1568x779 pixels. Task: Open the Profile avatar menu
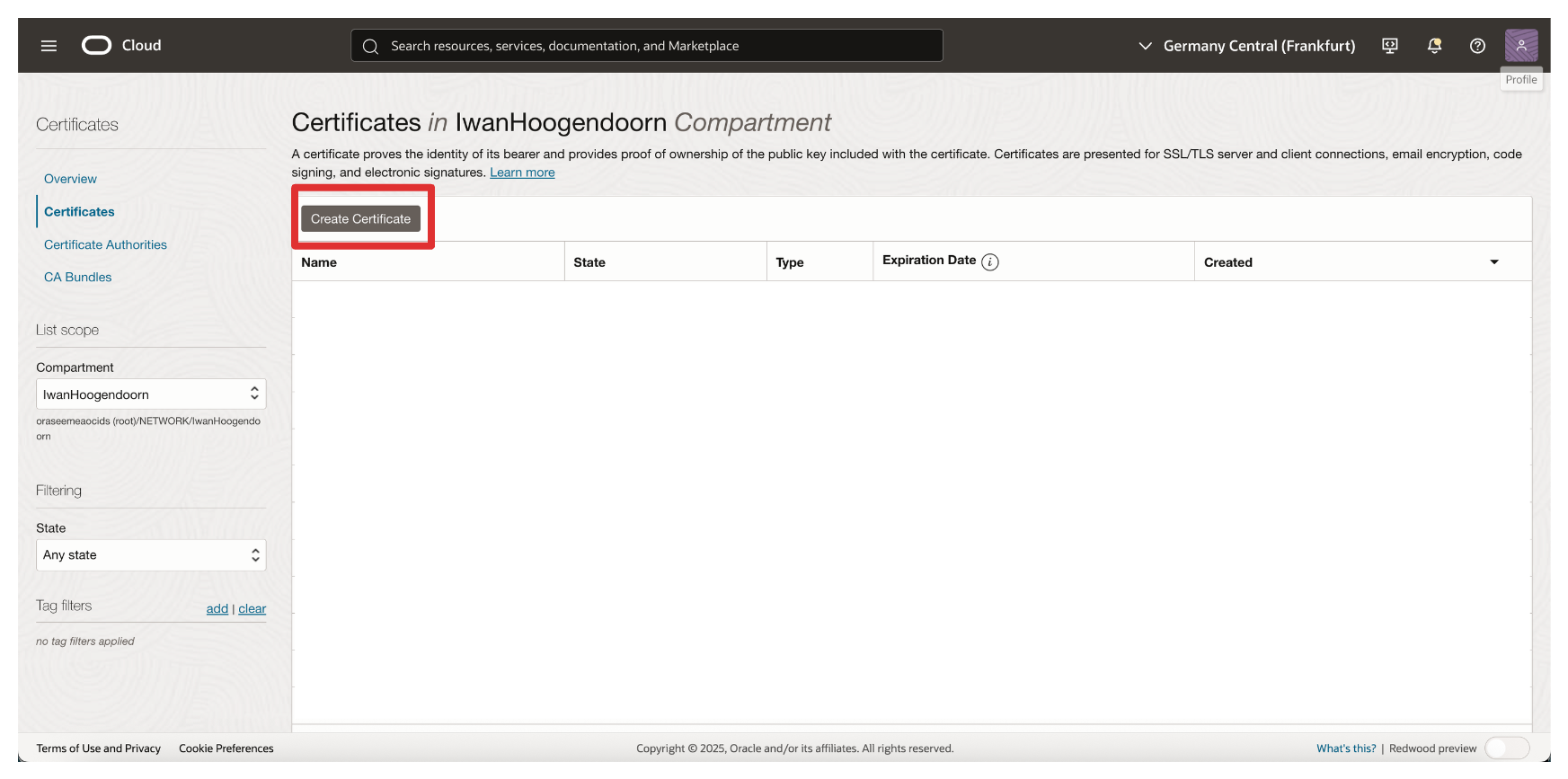tap(1520, 46)
